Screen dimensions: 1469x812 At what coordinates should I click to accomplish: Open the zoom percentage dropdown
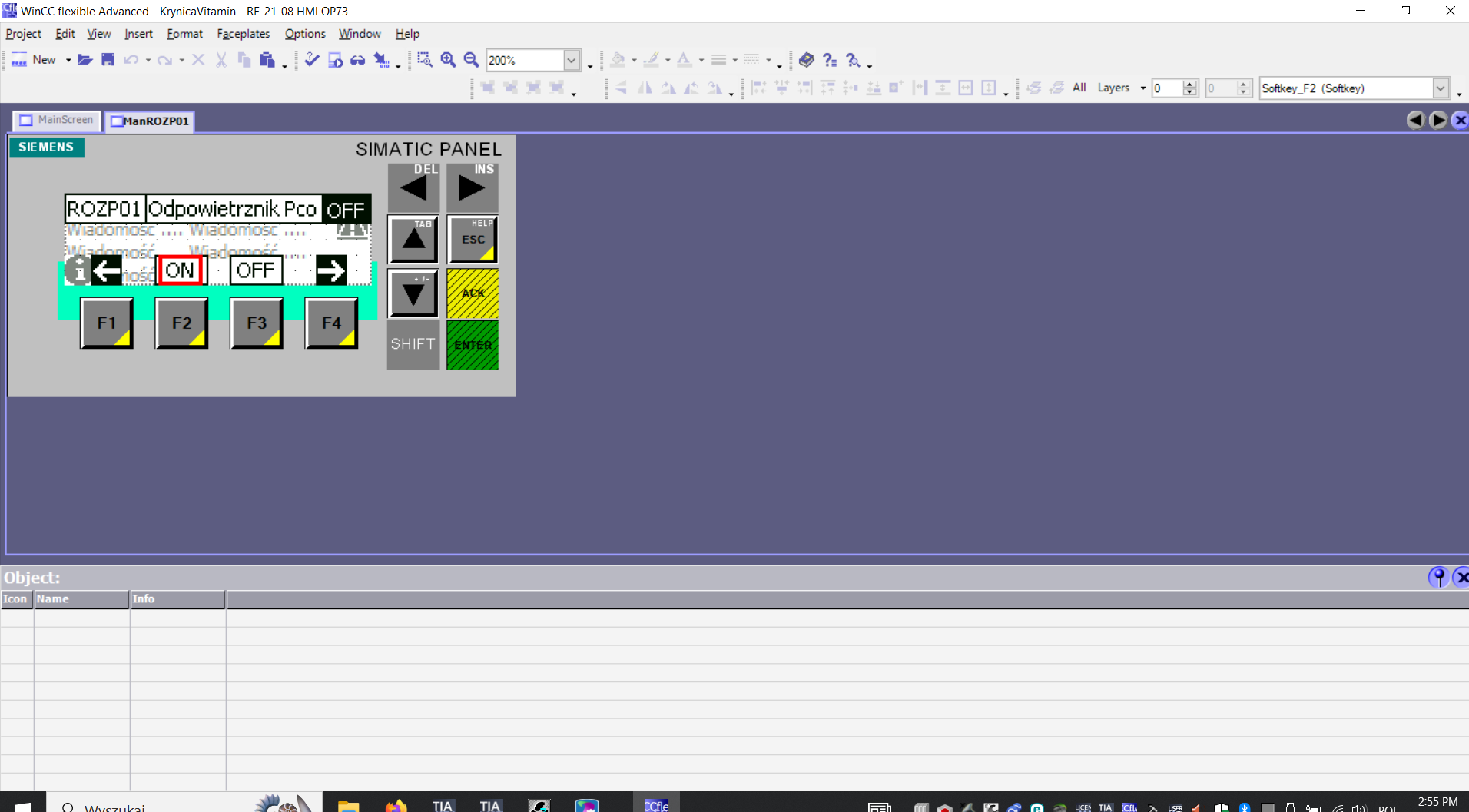tap(572, 60)
